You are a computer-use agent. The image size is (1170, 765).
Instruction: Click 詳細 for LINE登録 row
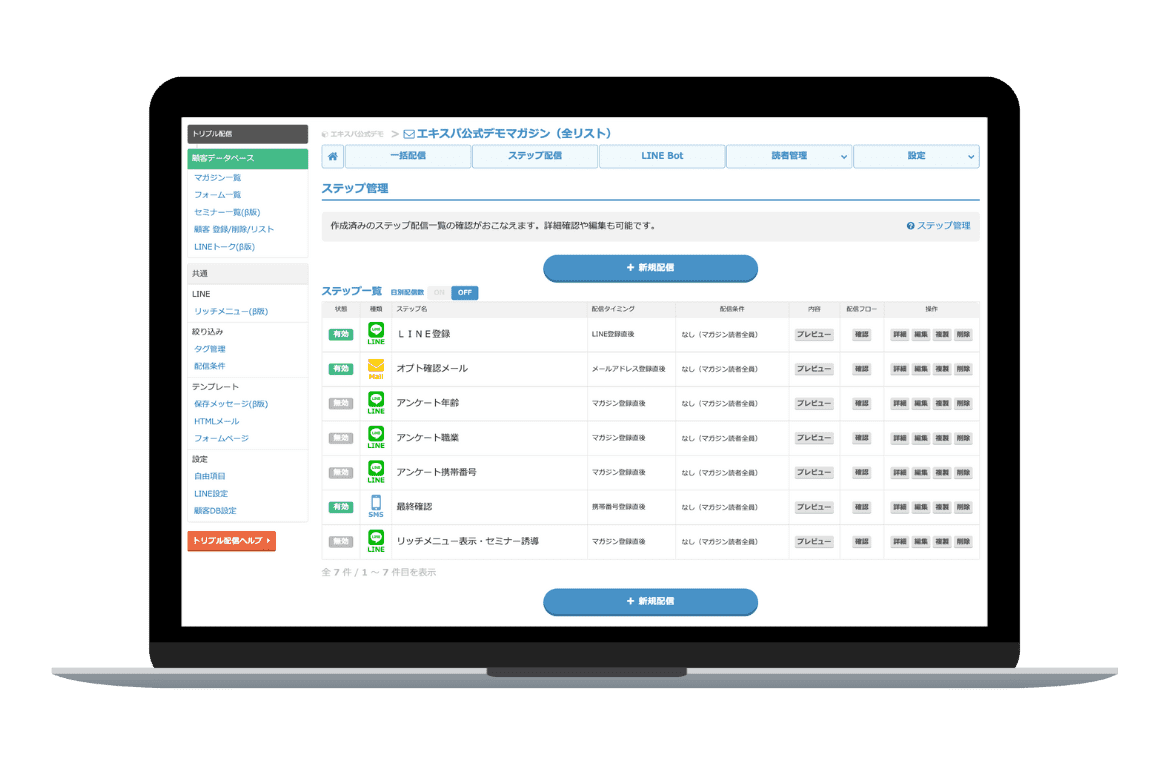click(900, 334)
